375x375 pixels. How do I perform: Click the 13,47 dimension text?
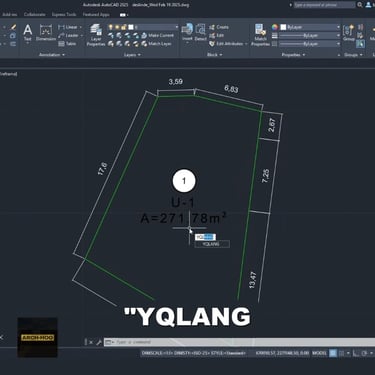[252, 280]
